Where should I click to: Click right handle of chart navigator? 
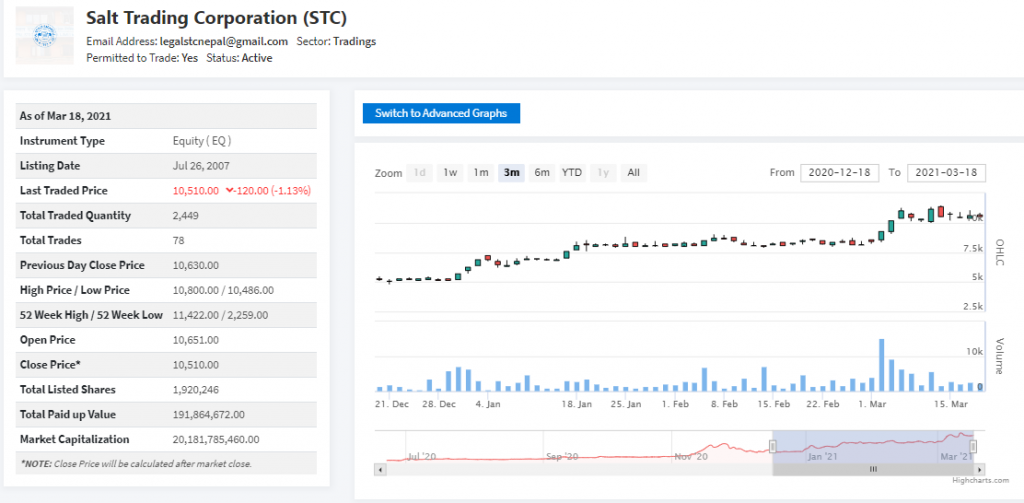click(x=973, y=446)
